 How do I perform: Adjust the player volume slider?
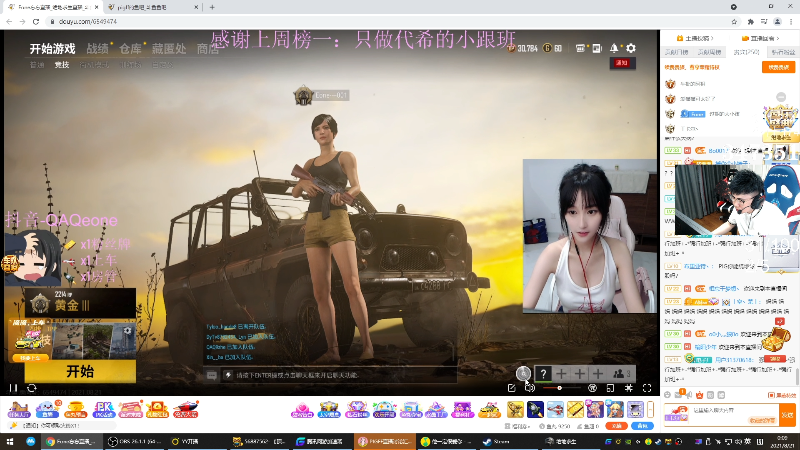point(561,388)
